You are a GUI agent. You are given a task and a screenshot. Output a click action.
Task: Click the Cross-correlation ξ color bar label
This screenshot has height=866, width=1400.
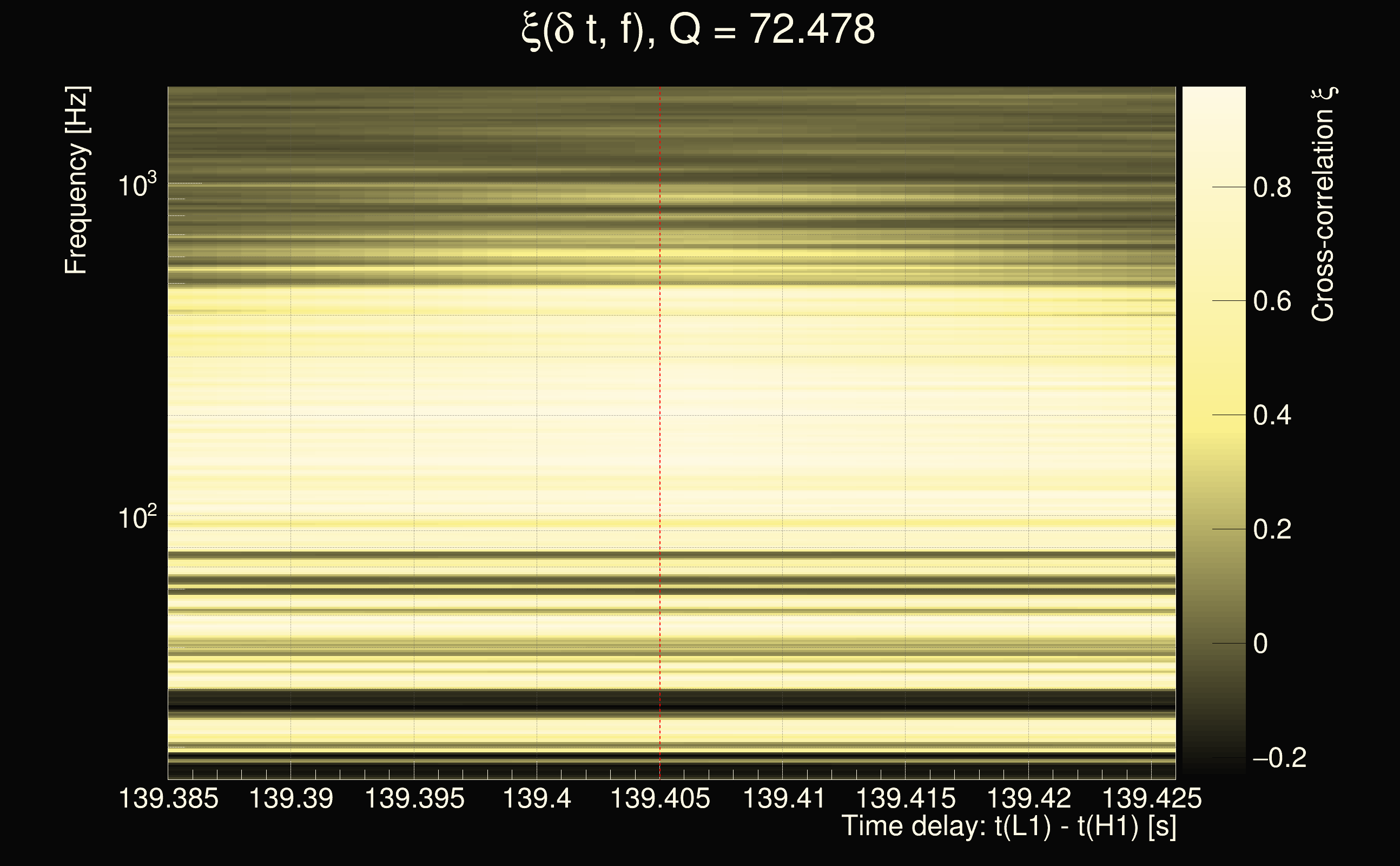(1323, 204)
